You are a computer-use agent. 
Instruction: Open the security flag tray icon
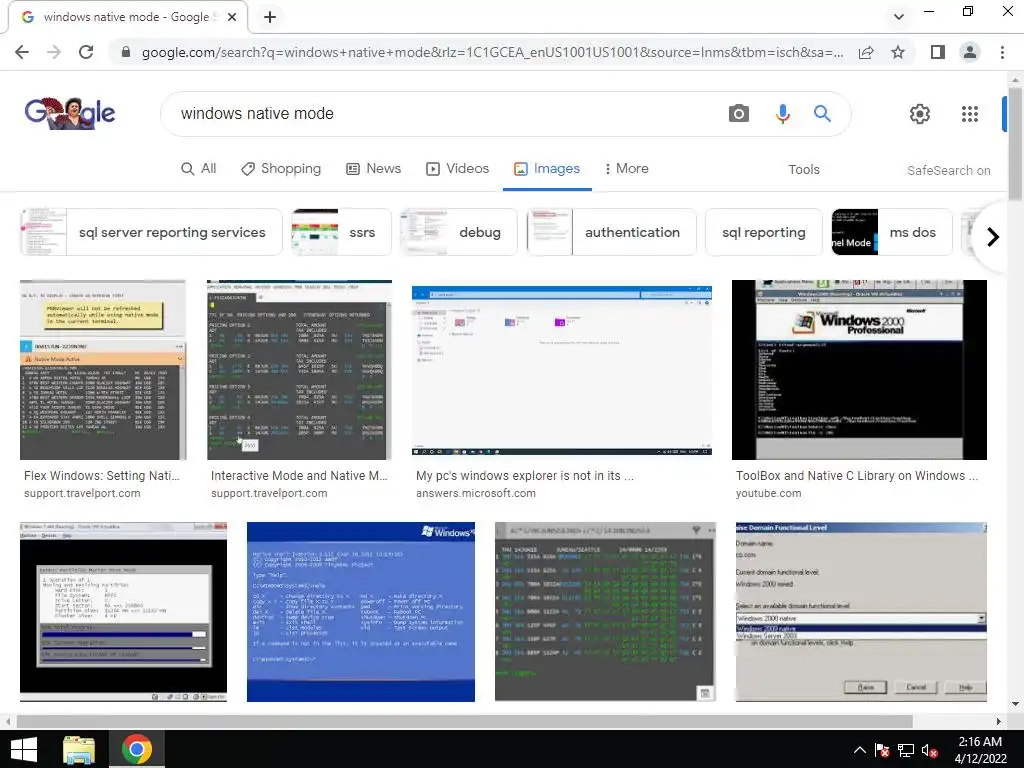pyautogui.click(x=882, y=750)
